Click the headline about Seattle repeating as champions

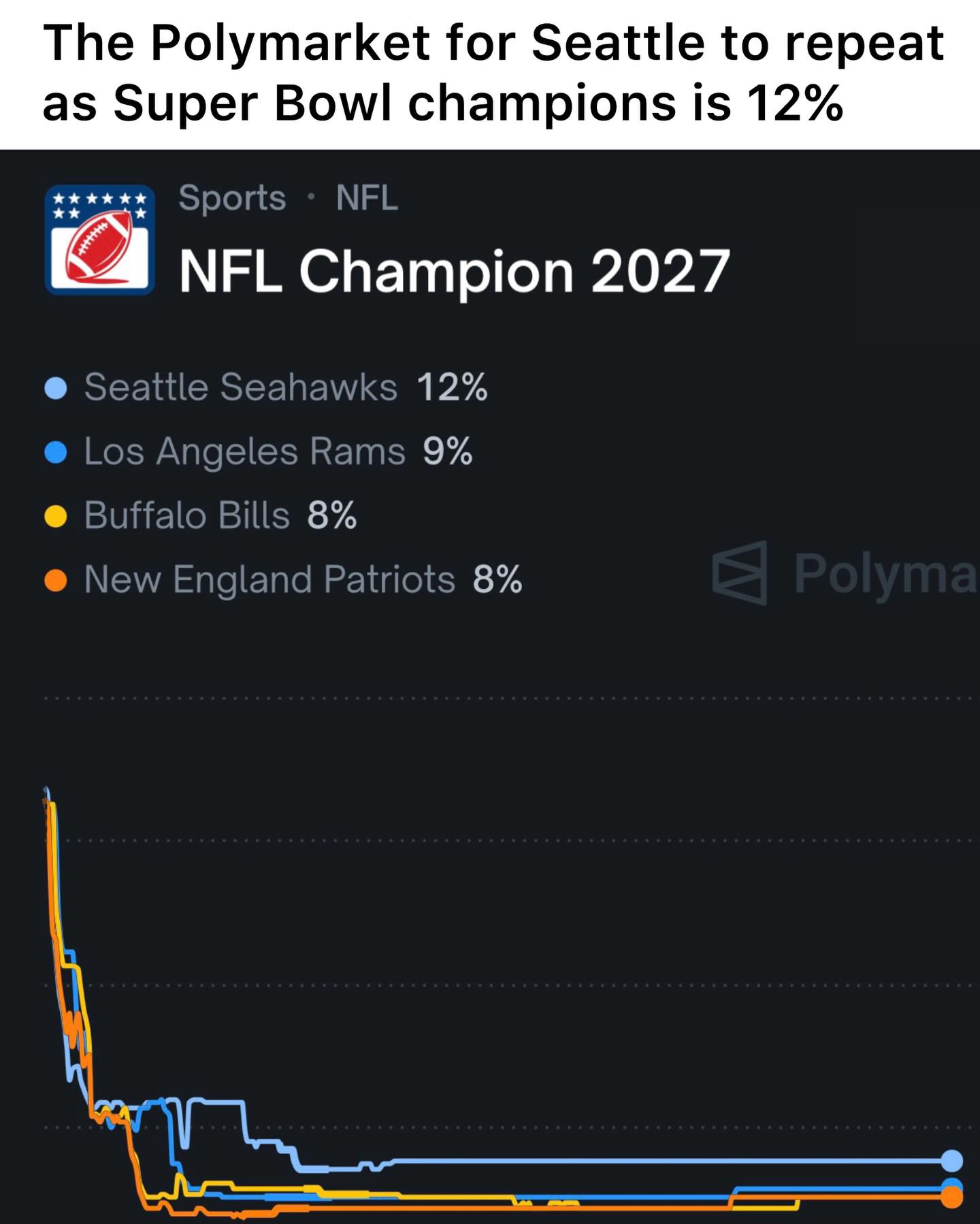[493, 72]
